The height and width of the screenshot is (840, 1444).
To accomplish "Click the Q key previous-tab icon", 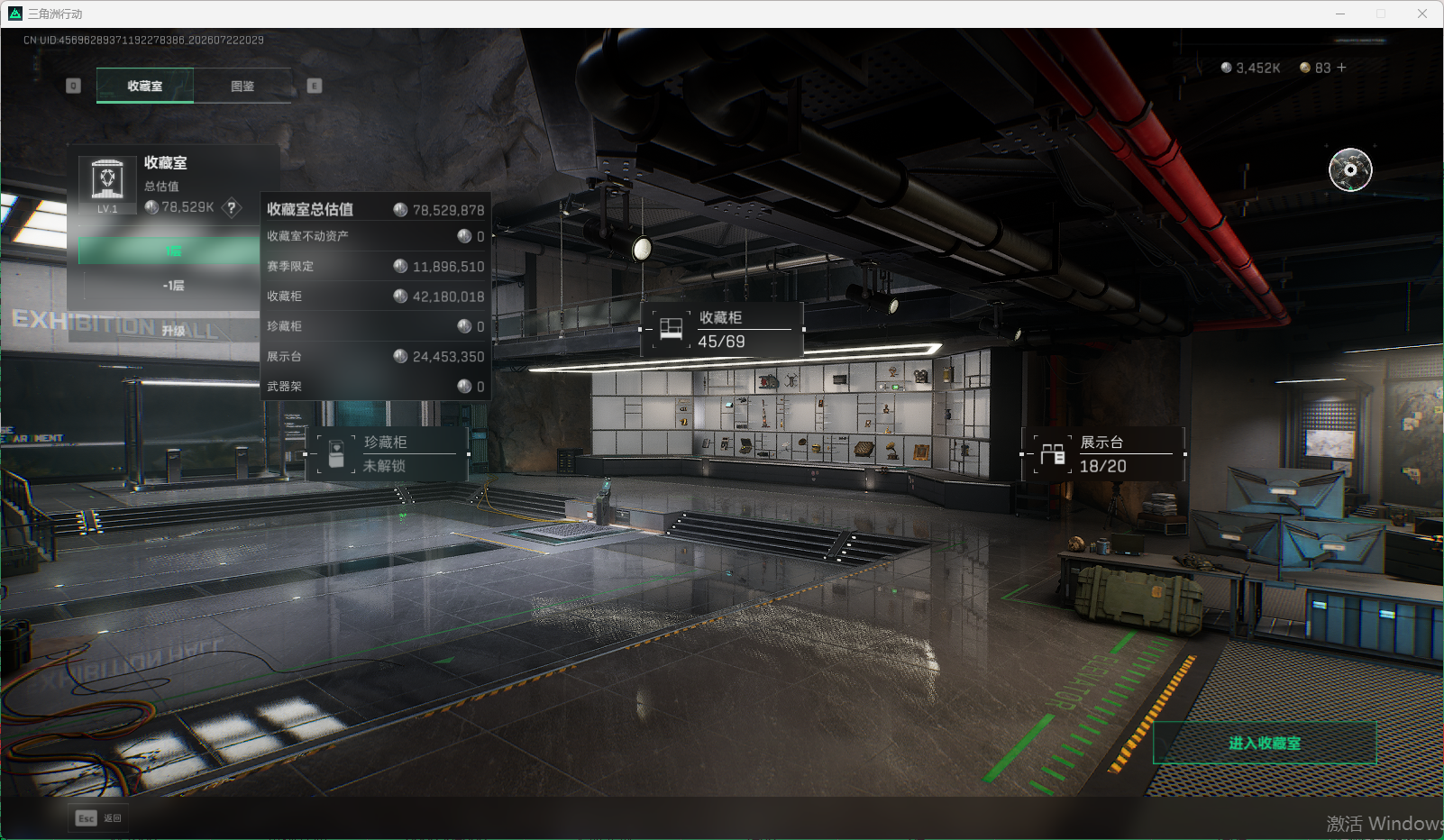I will (74, 86).
